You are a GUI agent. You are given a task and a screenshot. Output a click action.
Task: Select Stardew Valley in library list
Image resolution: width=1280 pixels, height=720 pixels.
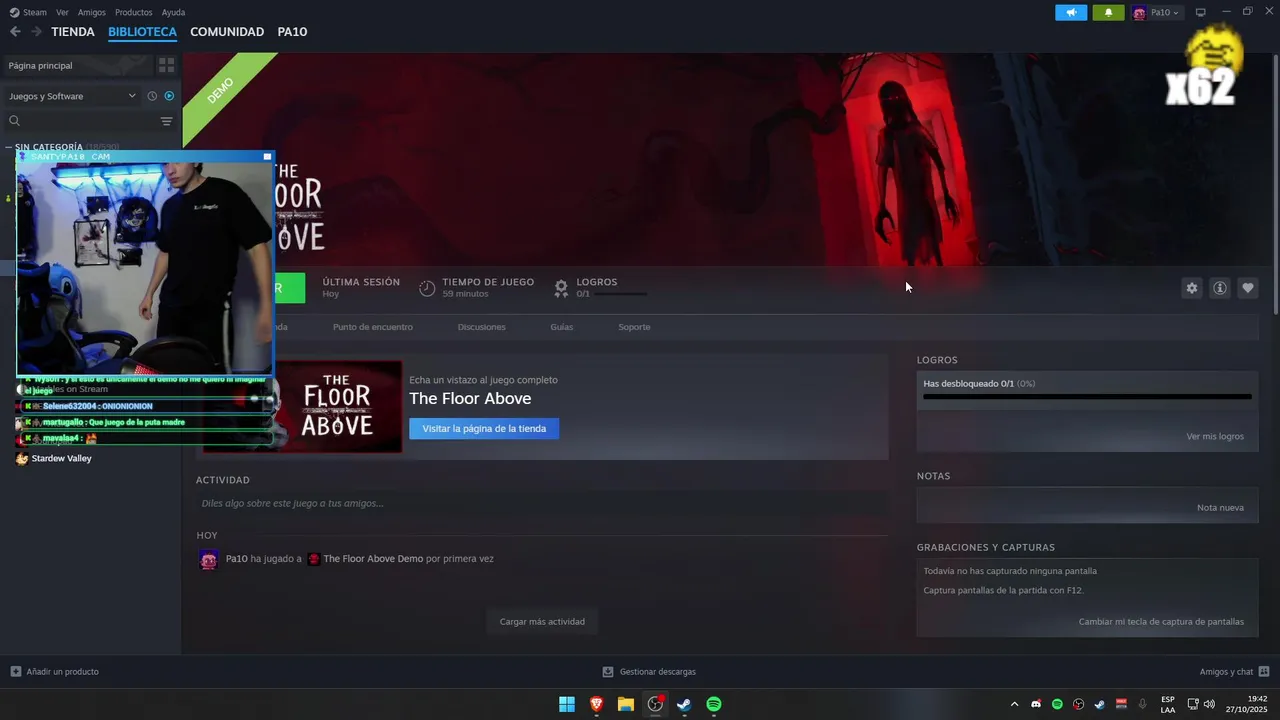pyautogui.click(x=61, y=458)
